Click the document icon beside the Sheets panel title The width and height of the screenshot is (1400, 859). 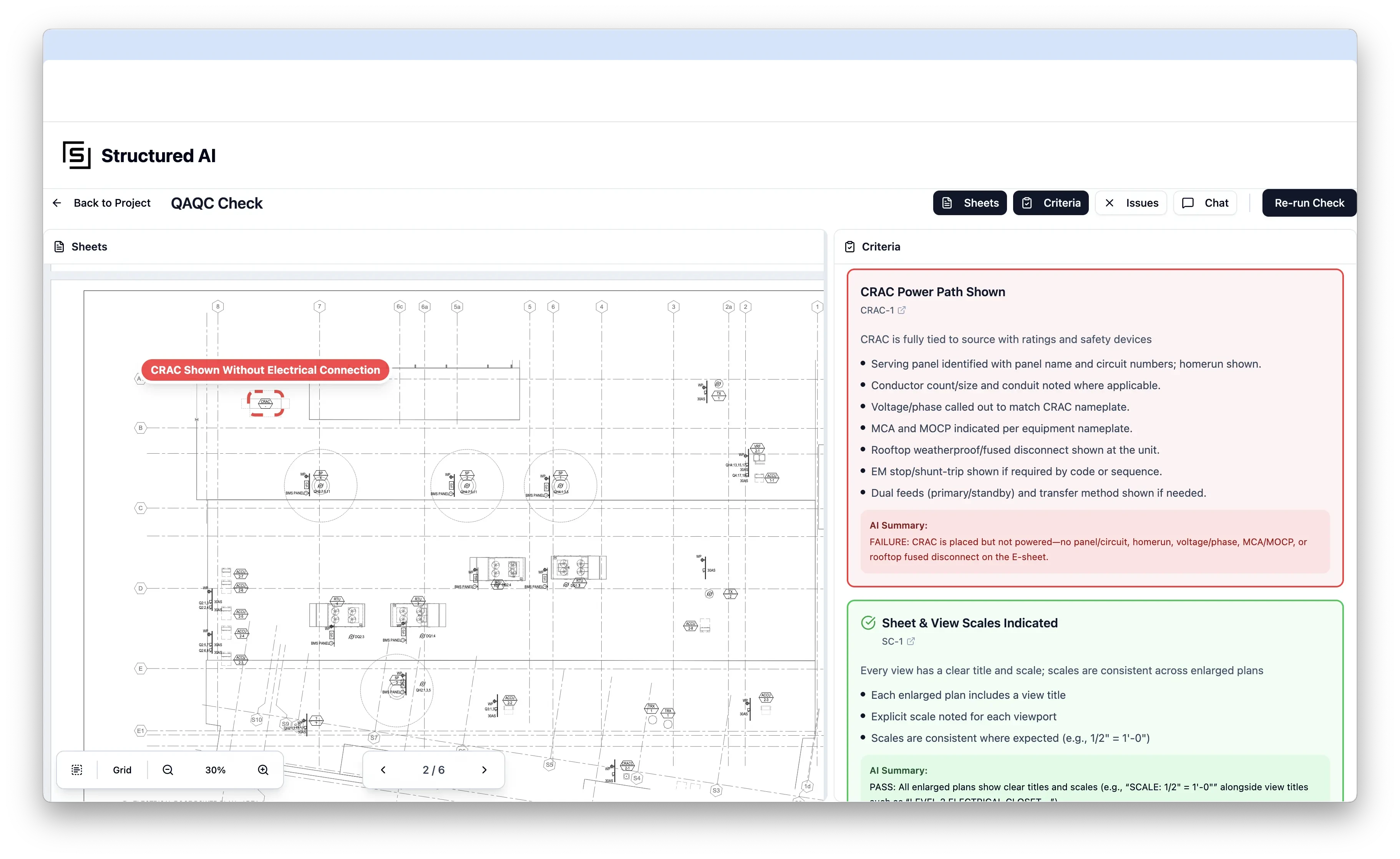(59, 246)
